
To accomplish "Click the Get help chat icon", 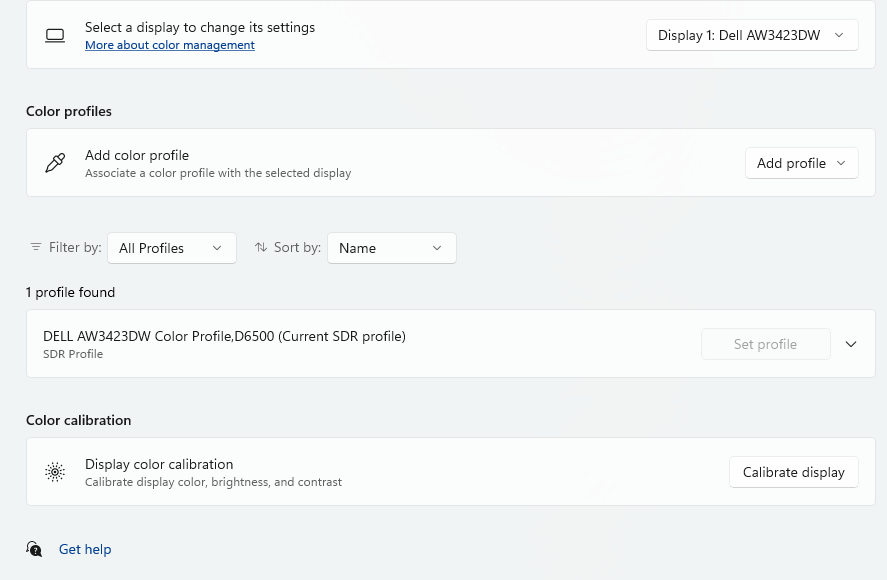I will pos(34,549).
